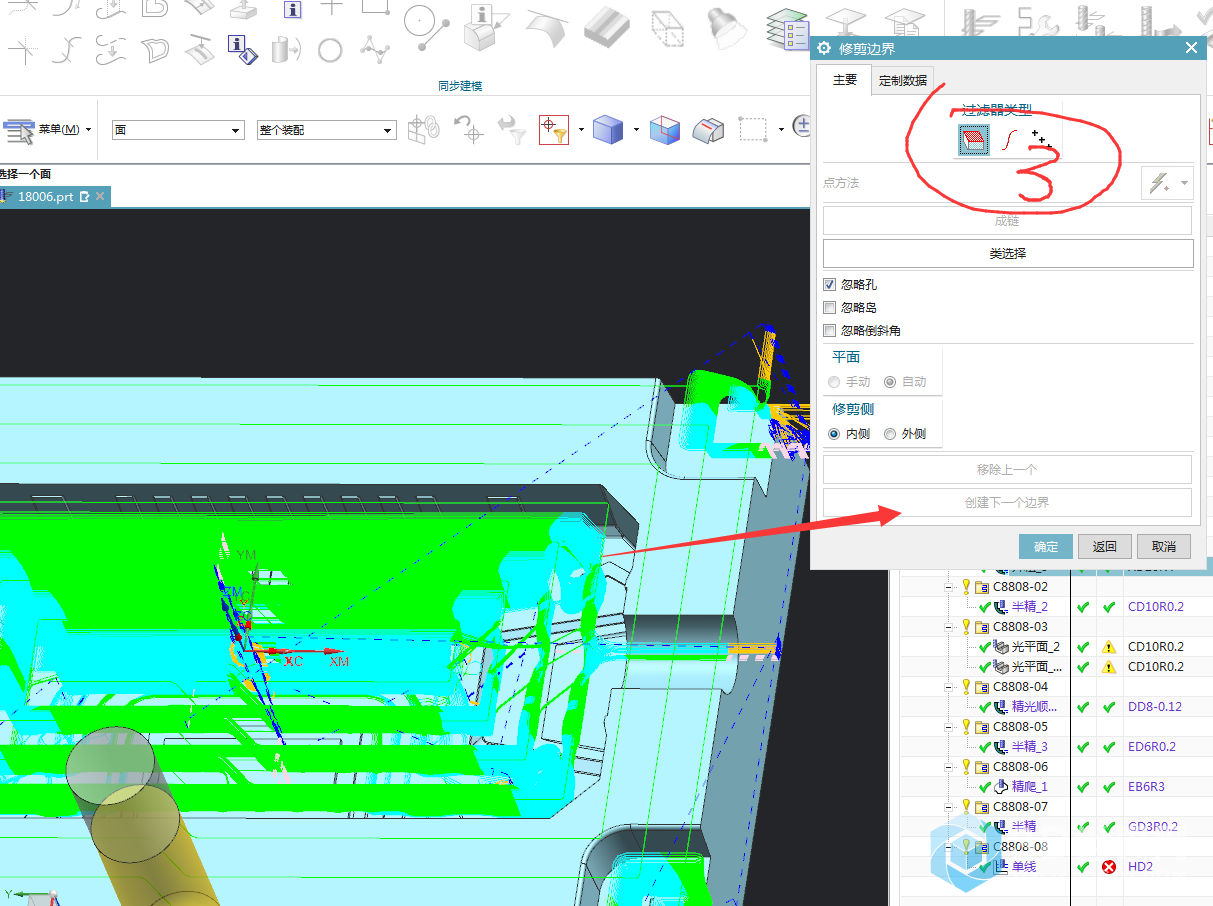Viewport: 1213px width, 906px height.
Task: Click the reset-arrow crosshair icon in selection bar
Action: pyautogui.click(x=468, y=130)
